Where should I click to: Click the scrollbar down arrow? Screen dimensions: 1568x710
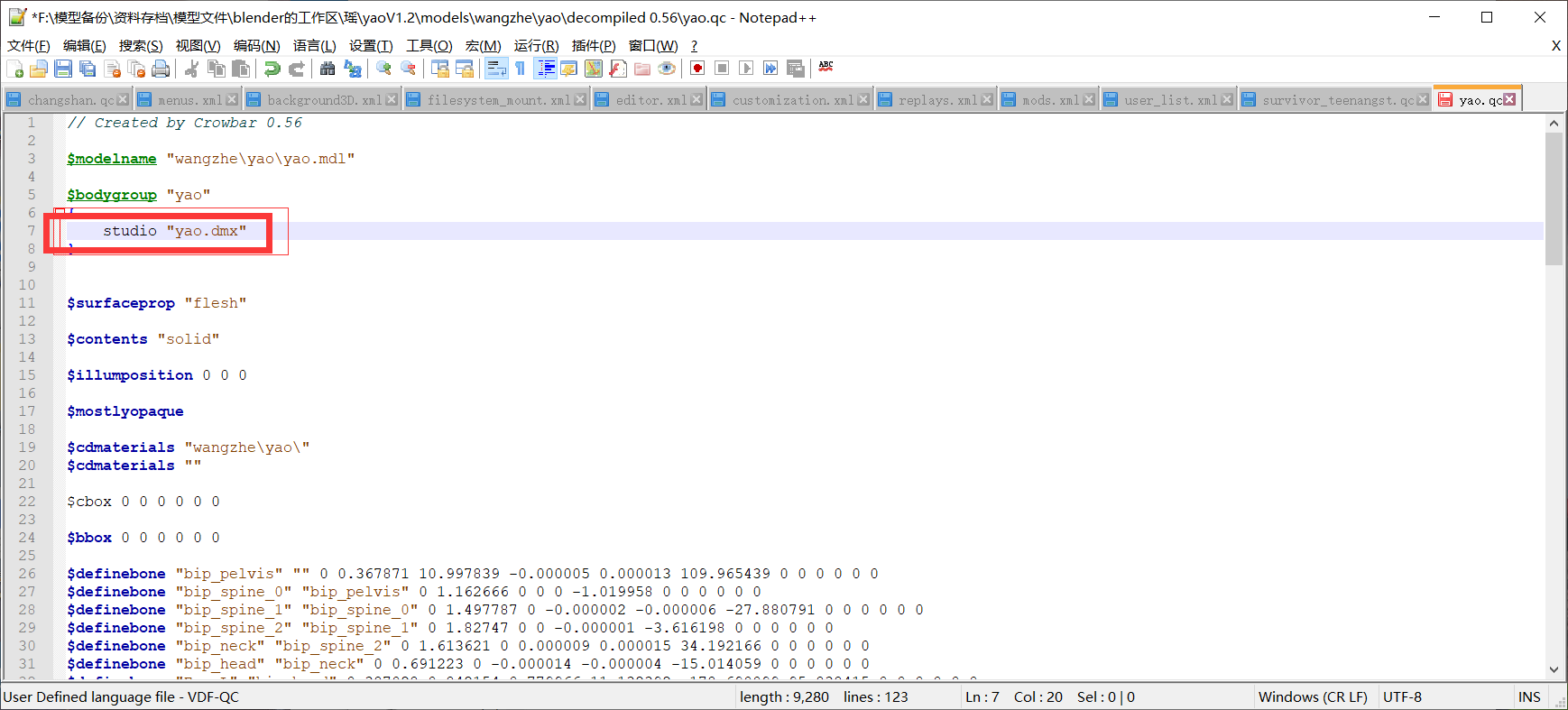(x=1554, y=669)
